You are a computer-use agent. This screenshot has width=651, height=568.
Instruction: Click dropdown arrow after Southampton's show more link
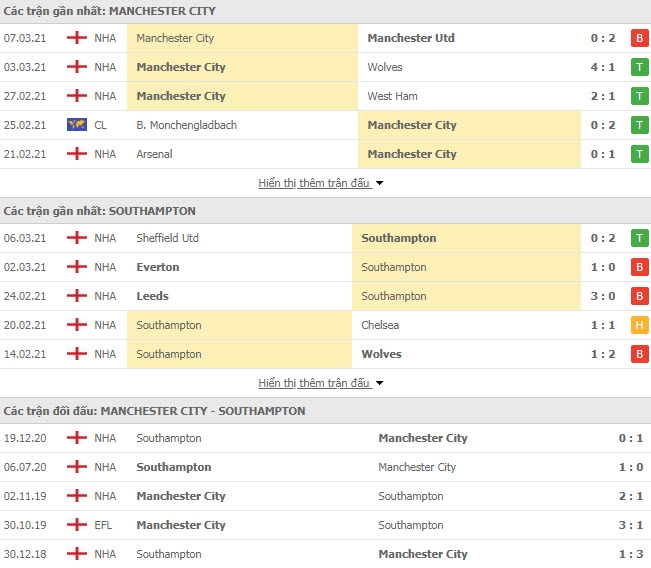click(379, 383)
